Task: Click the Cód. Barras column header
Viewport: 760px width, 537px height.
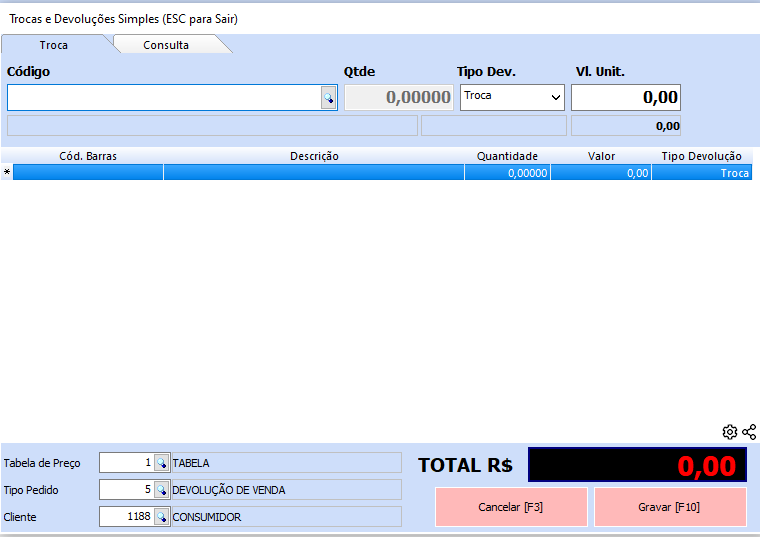Action: 88,156
